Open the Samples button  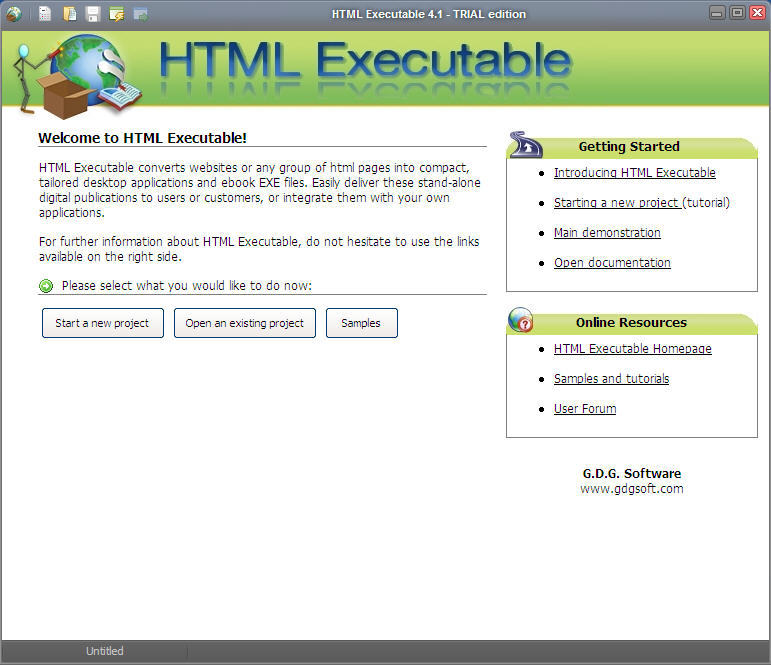(x=361, y=323)
